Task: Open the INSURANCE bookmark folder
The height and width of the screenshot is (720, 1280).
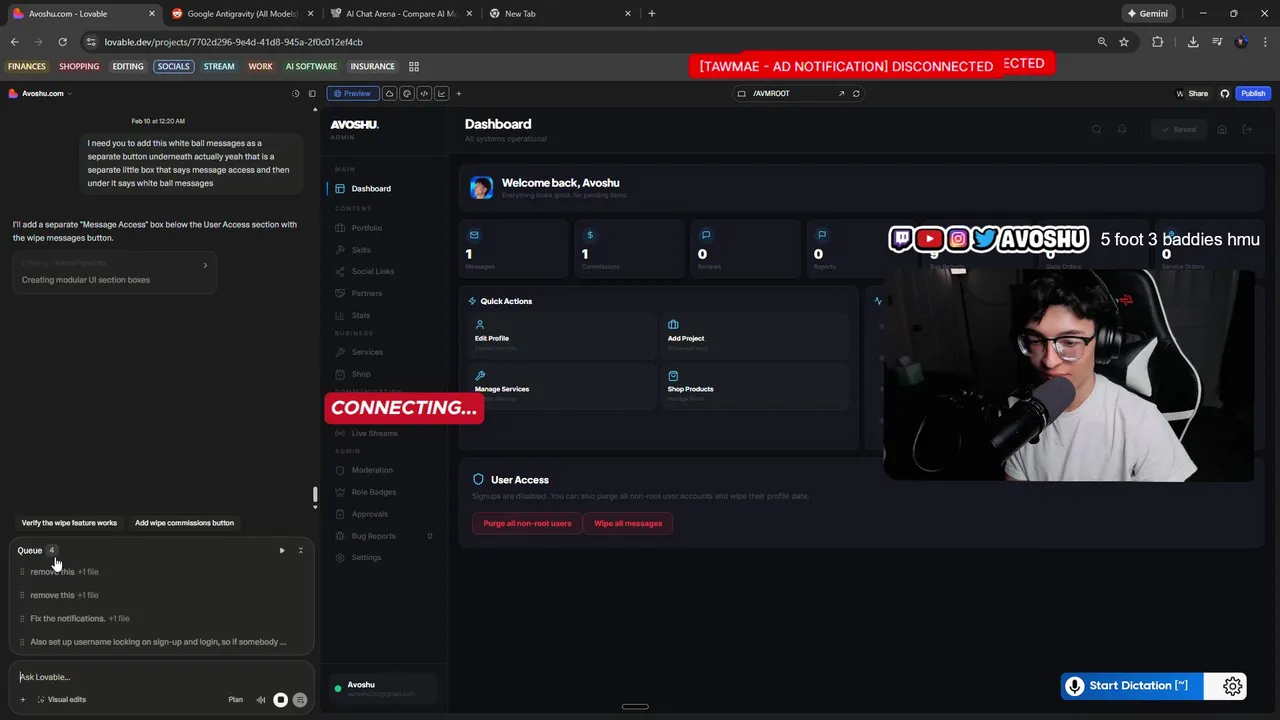Action: tap(372, 66)
